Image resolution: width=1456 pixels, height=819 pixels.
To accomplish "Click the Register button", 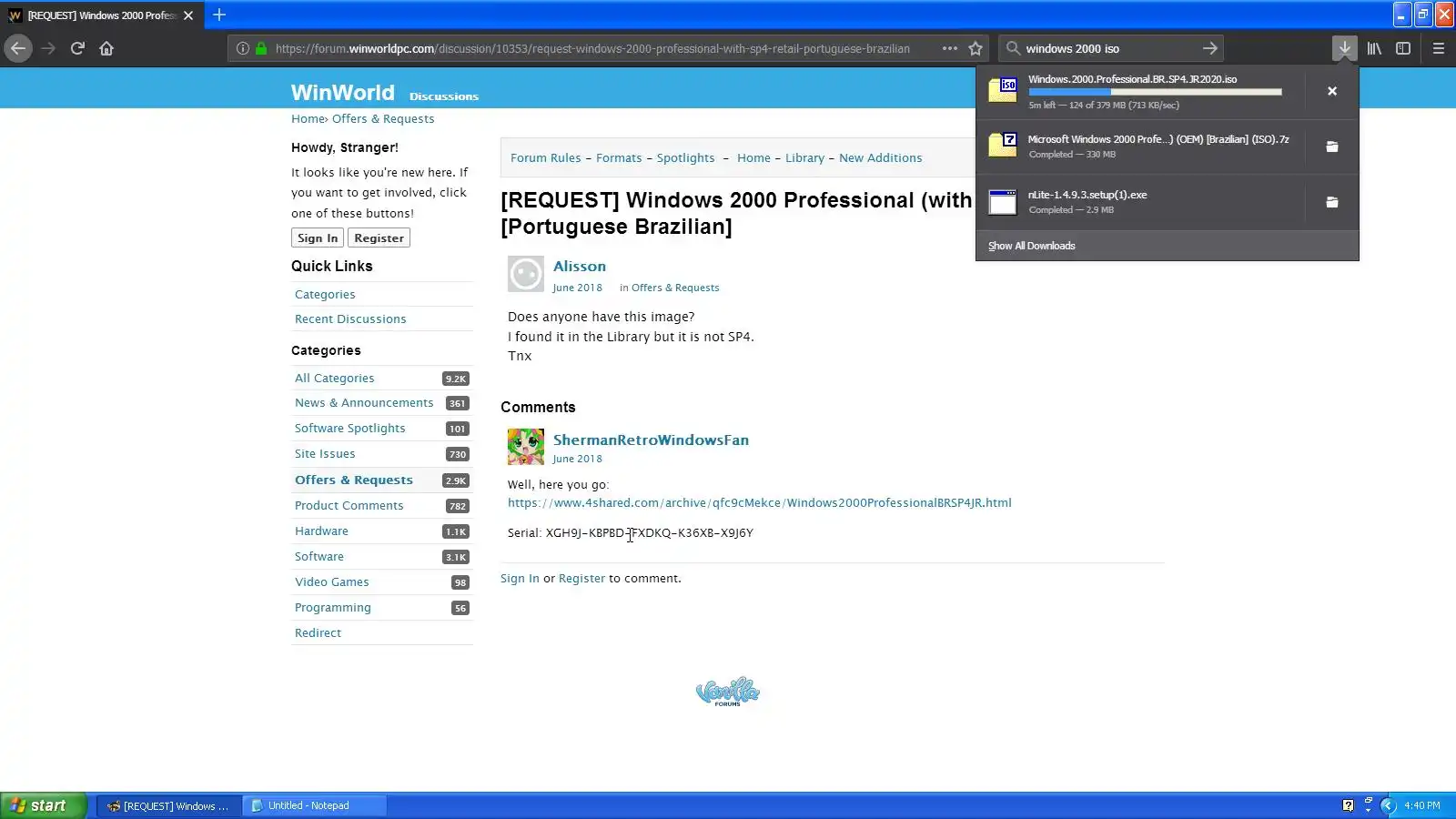I will (x=379, y=238).
